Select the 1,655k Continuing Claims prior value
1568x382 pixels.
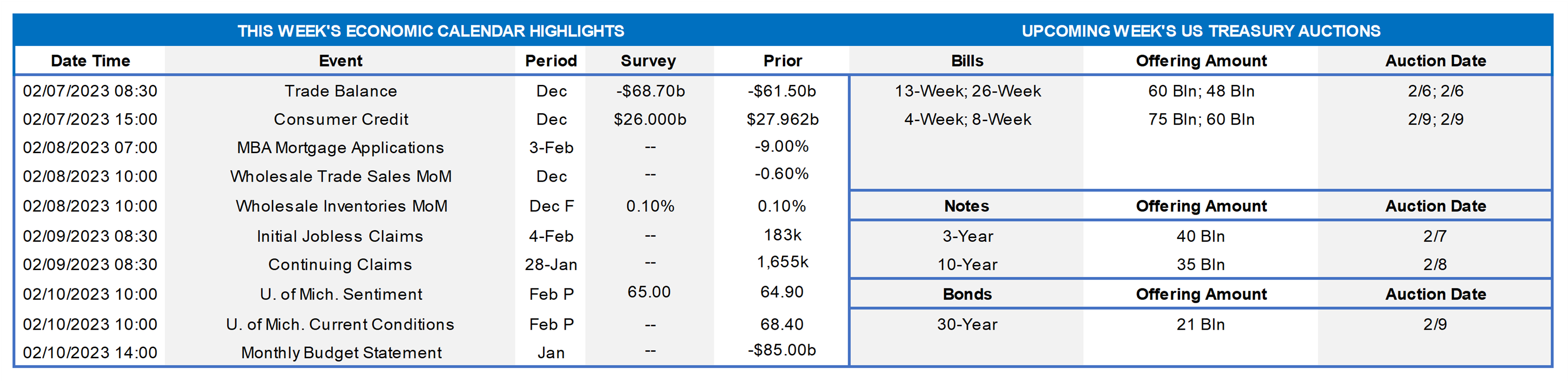coord(782,262)
